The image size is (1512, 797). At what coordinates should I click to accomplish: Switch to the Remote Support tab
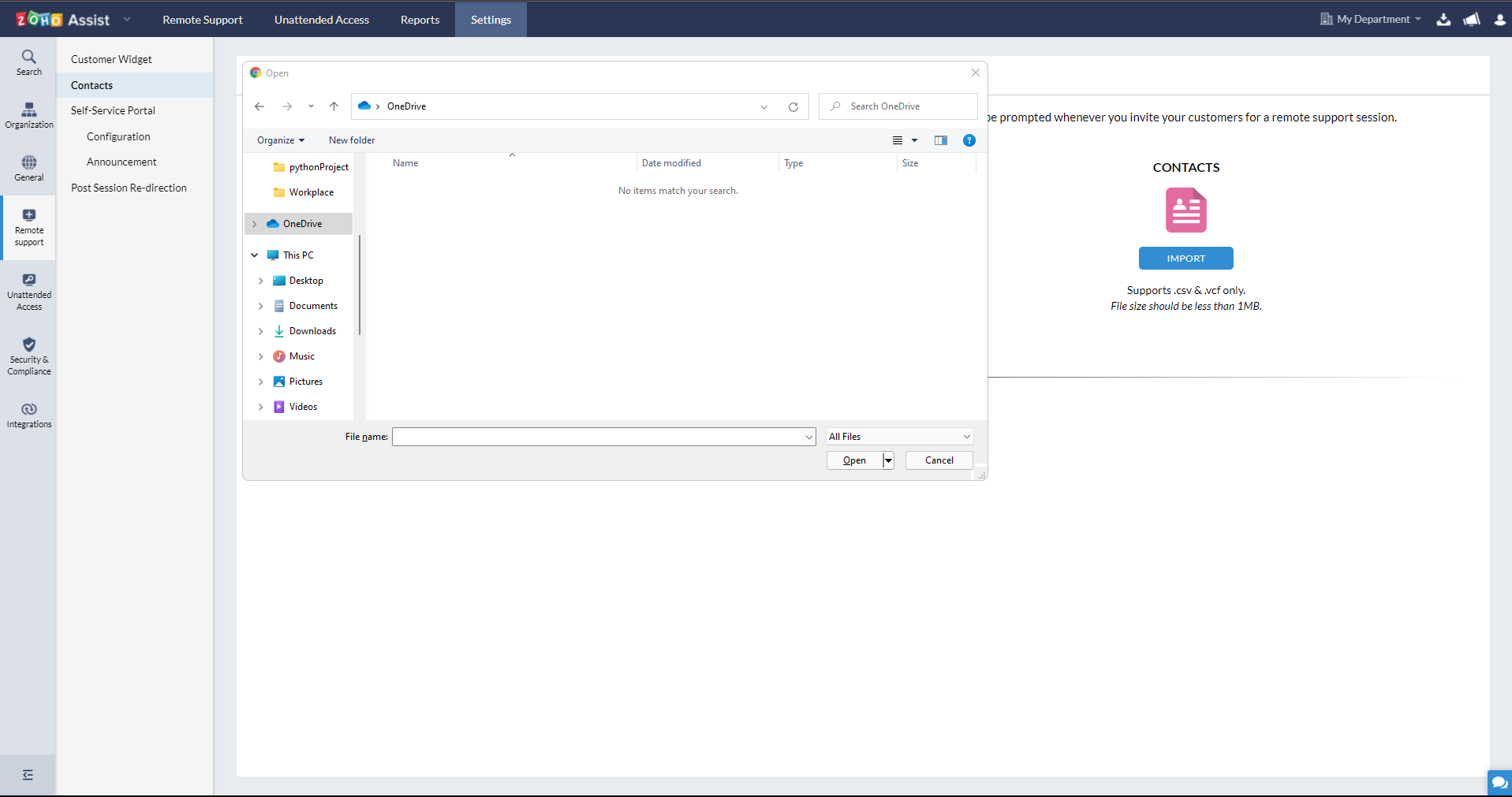[202, 20]
